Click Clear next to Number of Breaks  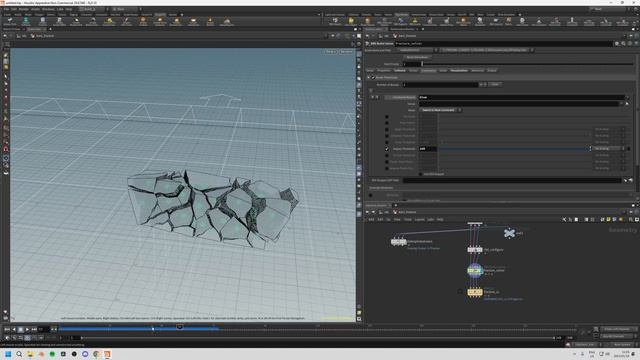(x=495, y=84)
